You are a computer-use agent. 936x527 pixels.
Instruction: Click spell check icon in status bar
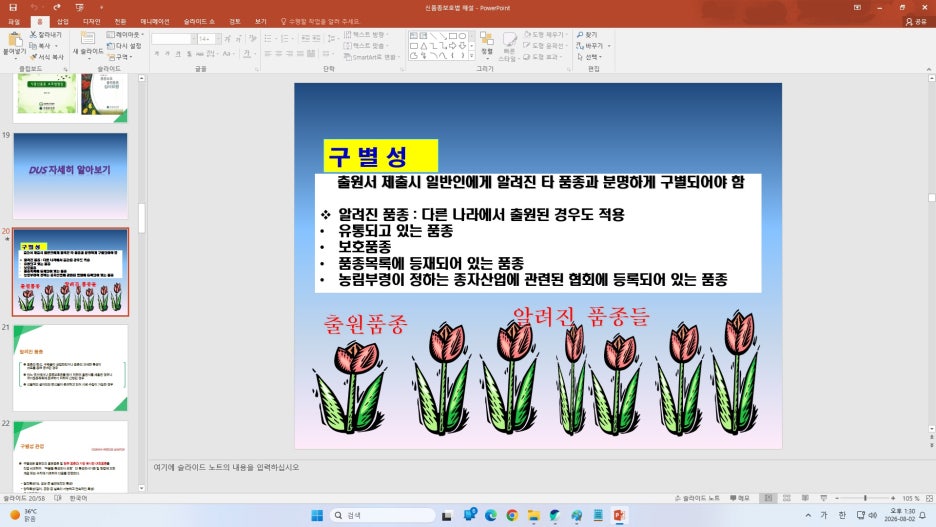pyautogui.click(x=58, y=498)
